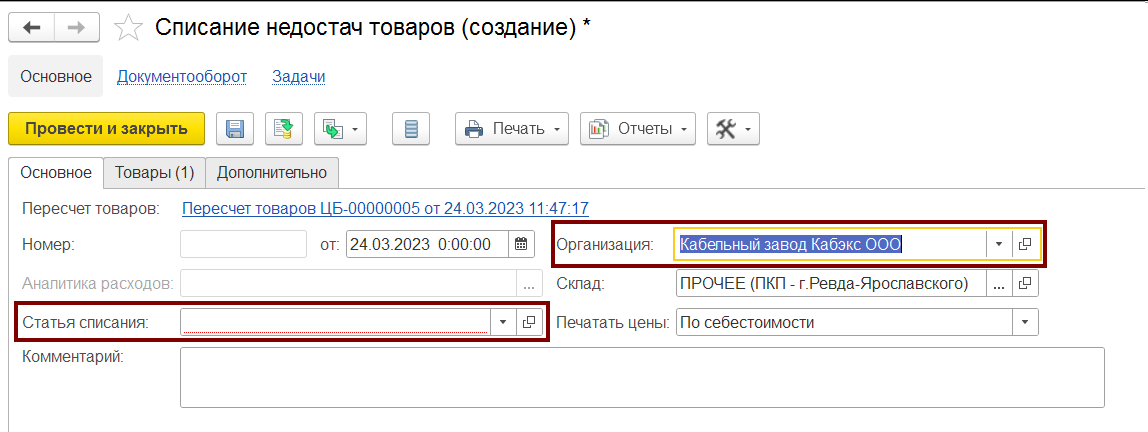Open the Отчеты reports menu
Screen dimensions: 1148x432
[x=638, y=129]
